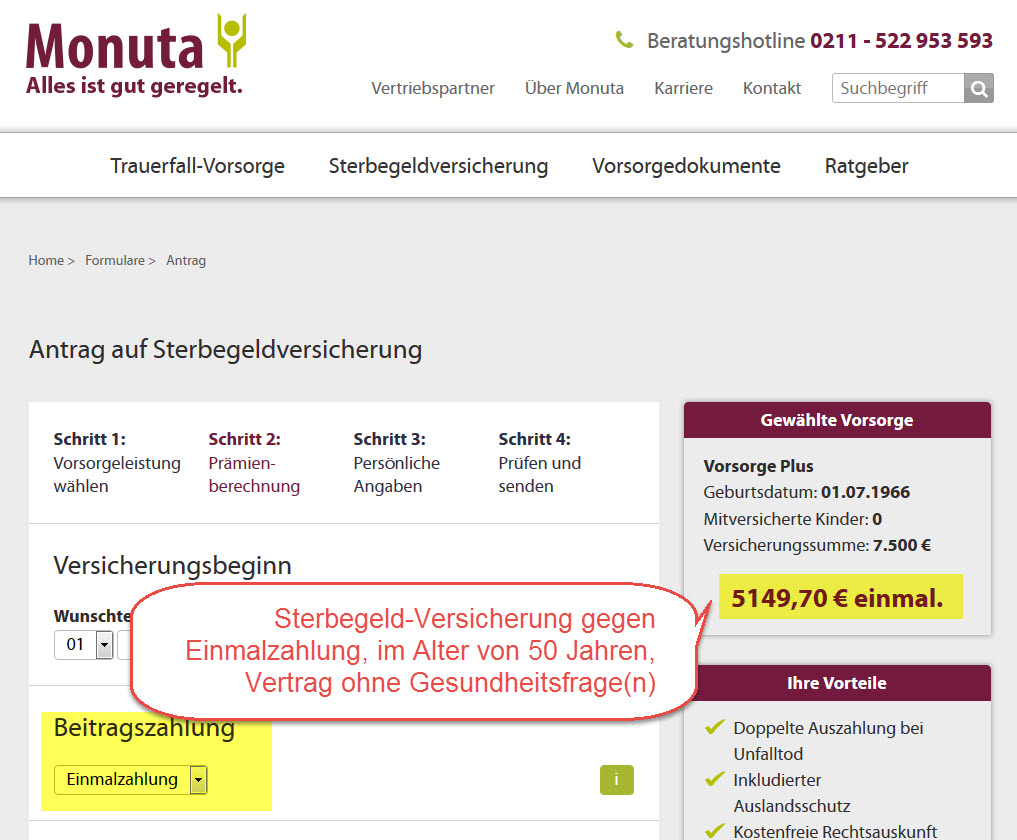Open Ratgeber menu

[867, 166]
